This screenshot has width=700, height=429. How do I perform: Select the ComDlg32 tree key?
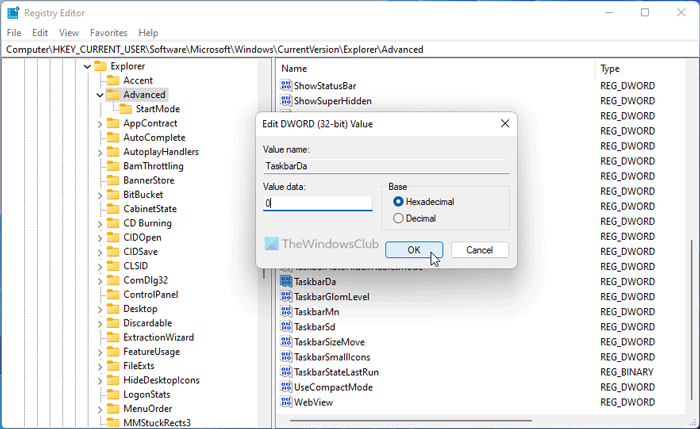(x=146, y=280)
